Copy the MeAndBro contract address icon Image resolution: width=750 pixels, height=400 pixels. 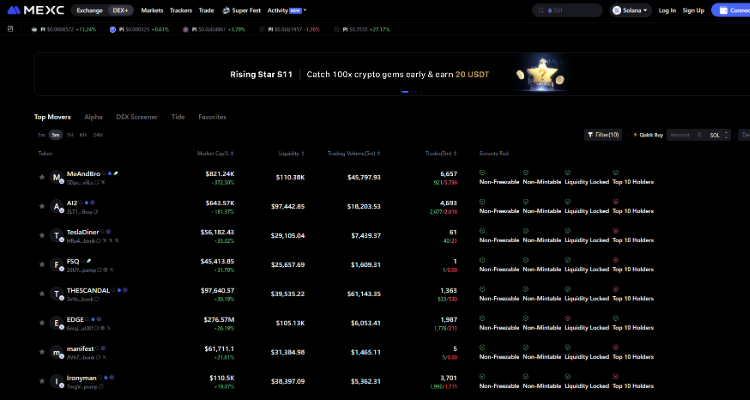point(97,182)
